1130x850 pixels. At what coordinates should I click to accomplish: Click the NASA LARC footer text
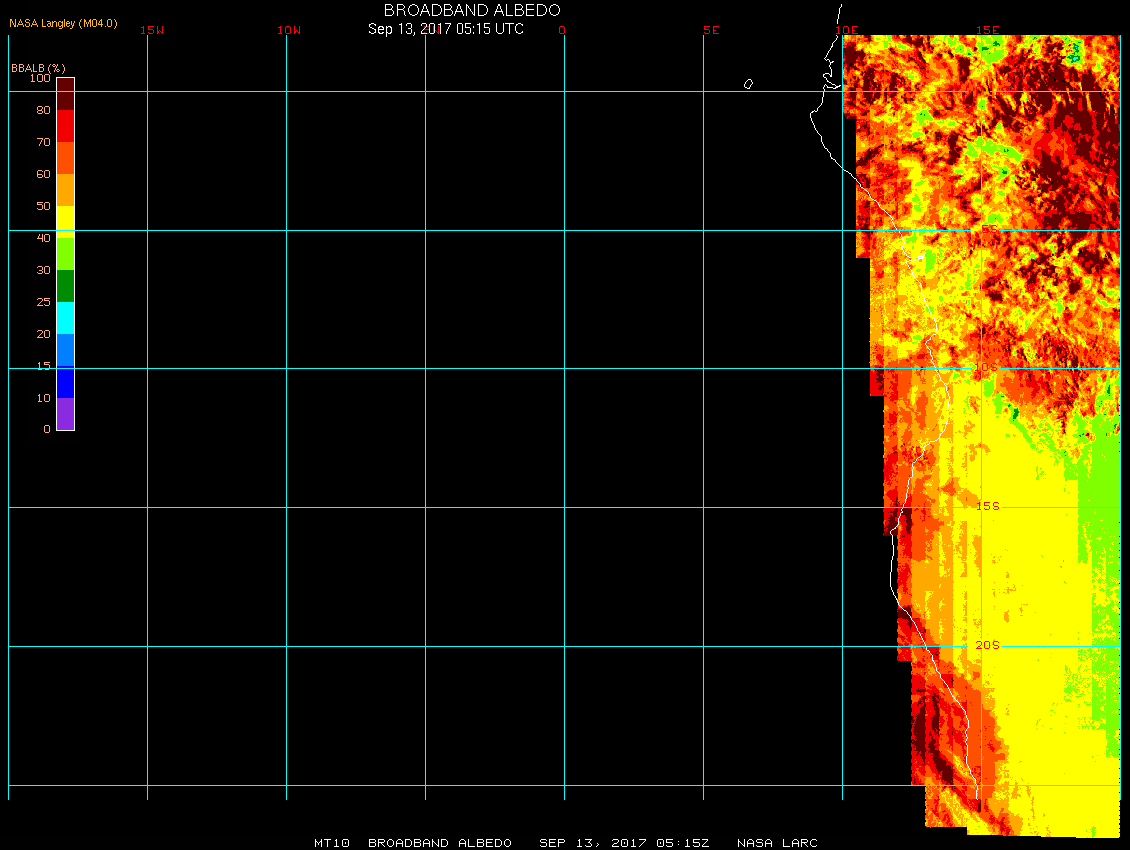[777, 843]
